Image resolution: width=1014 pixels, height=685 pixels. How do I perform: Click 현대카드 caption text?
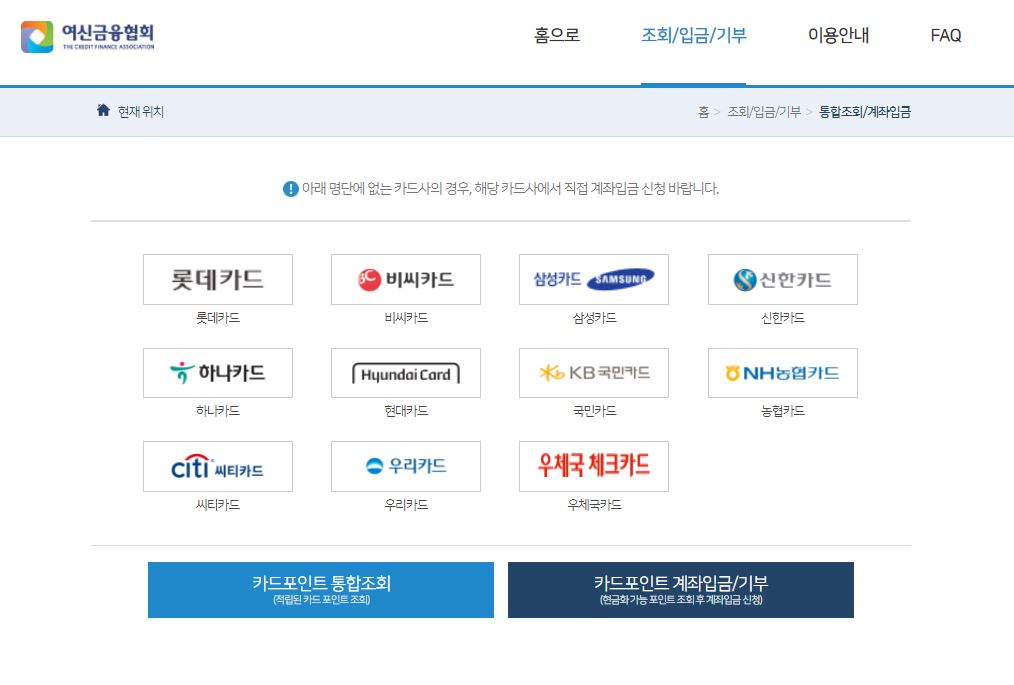click(406, 411)
